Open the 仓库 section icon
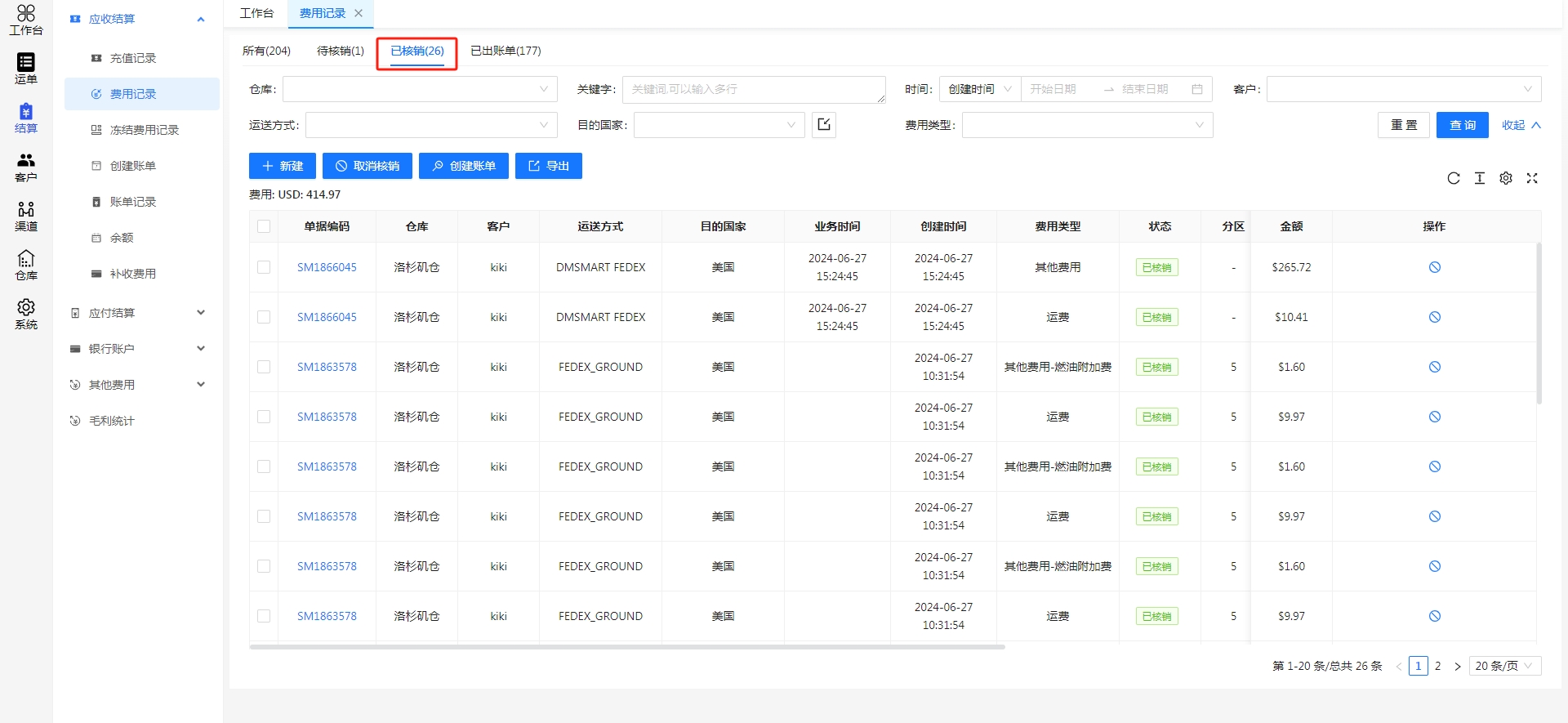Viewport: 1568px width, 723px height. coord(26,265)
